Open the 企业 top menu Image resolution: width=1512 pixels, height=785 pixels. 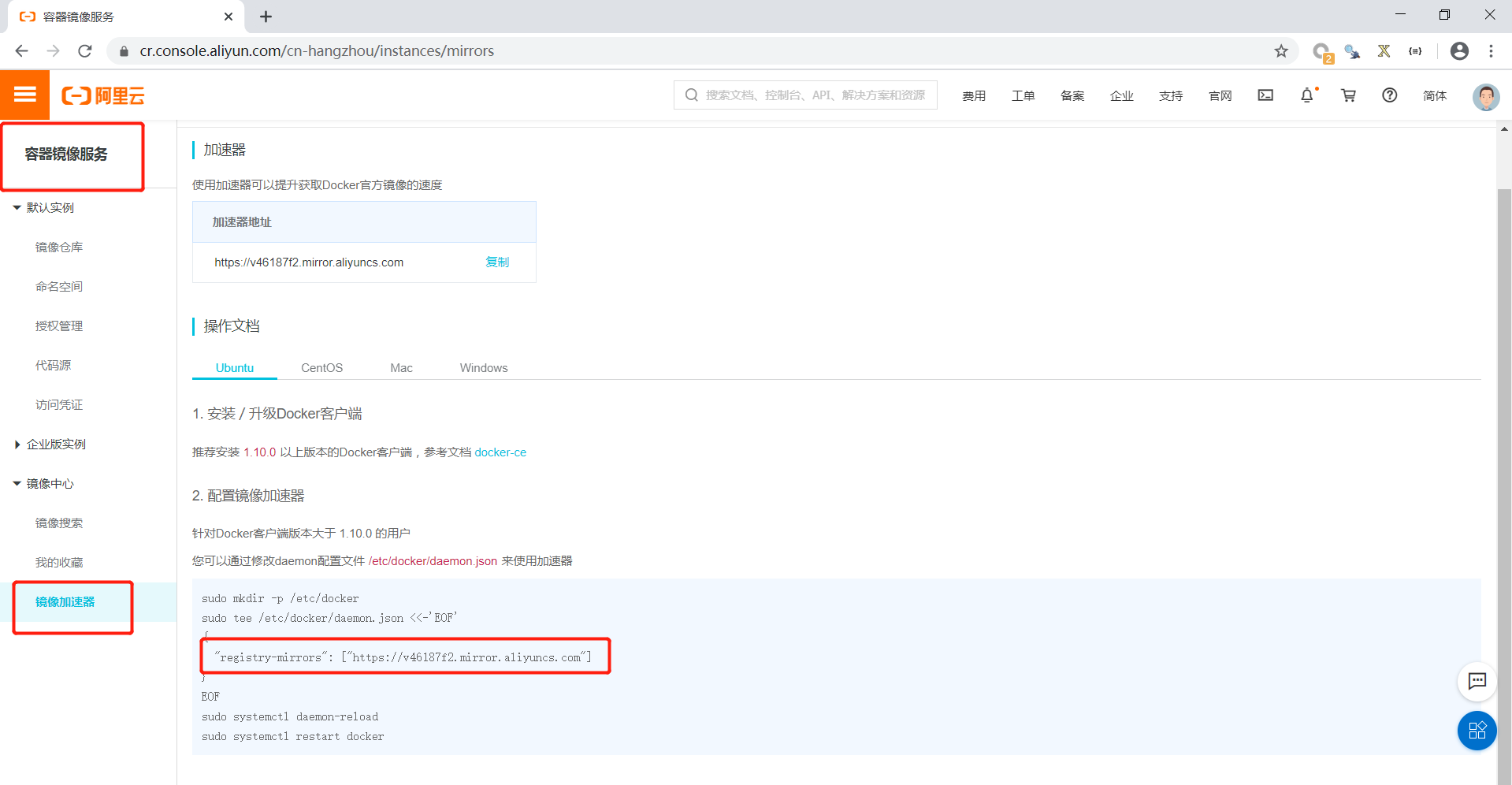(1121, 95)
